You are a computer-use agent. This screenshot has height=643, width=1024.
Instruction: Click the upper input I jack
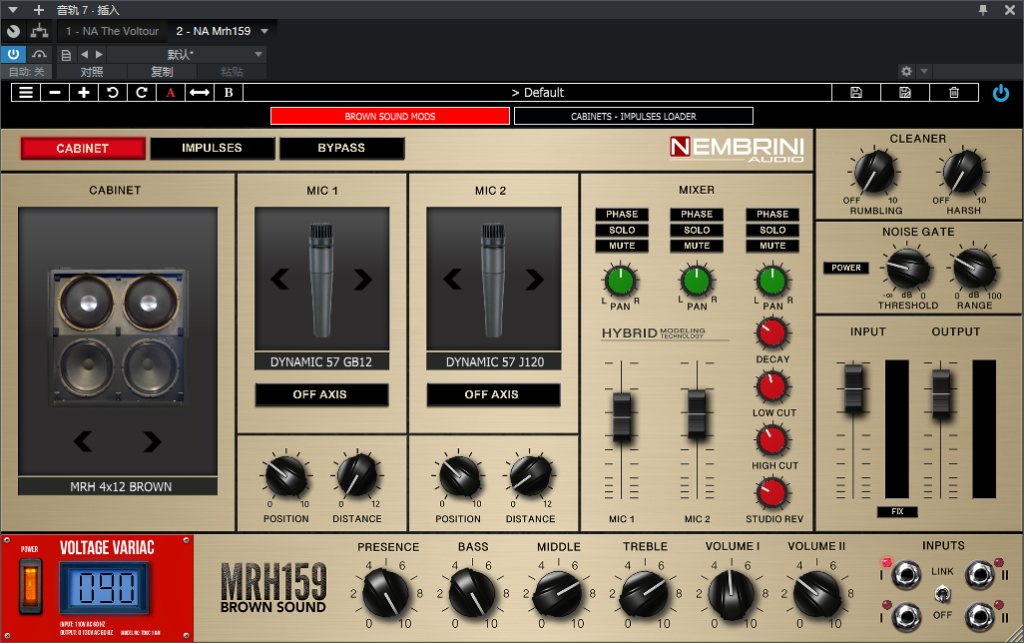(906, 574)
